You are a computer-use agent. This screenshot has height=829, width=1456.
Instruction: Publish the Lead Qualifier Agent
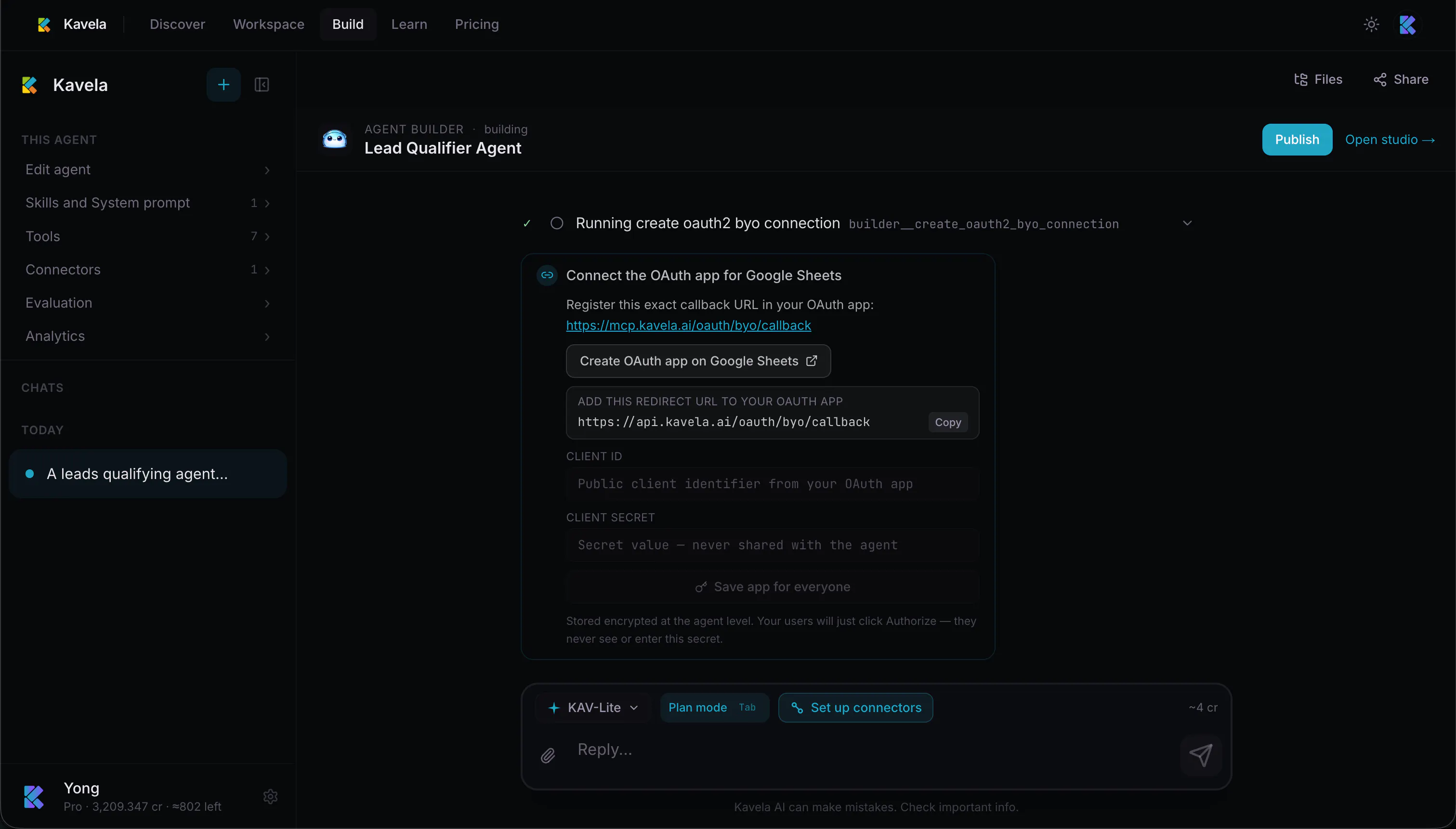click(1297, 140)
